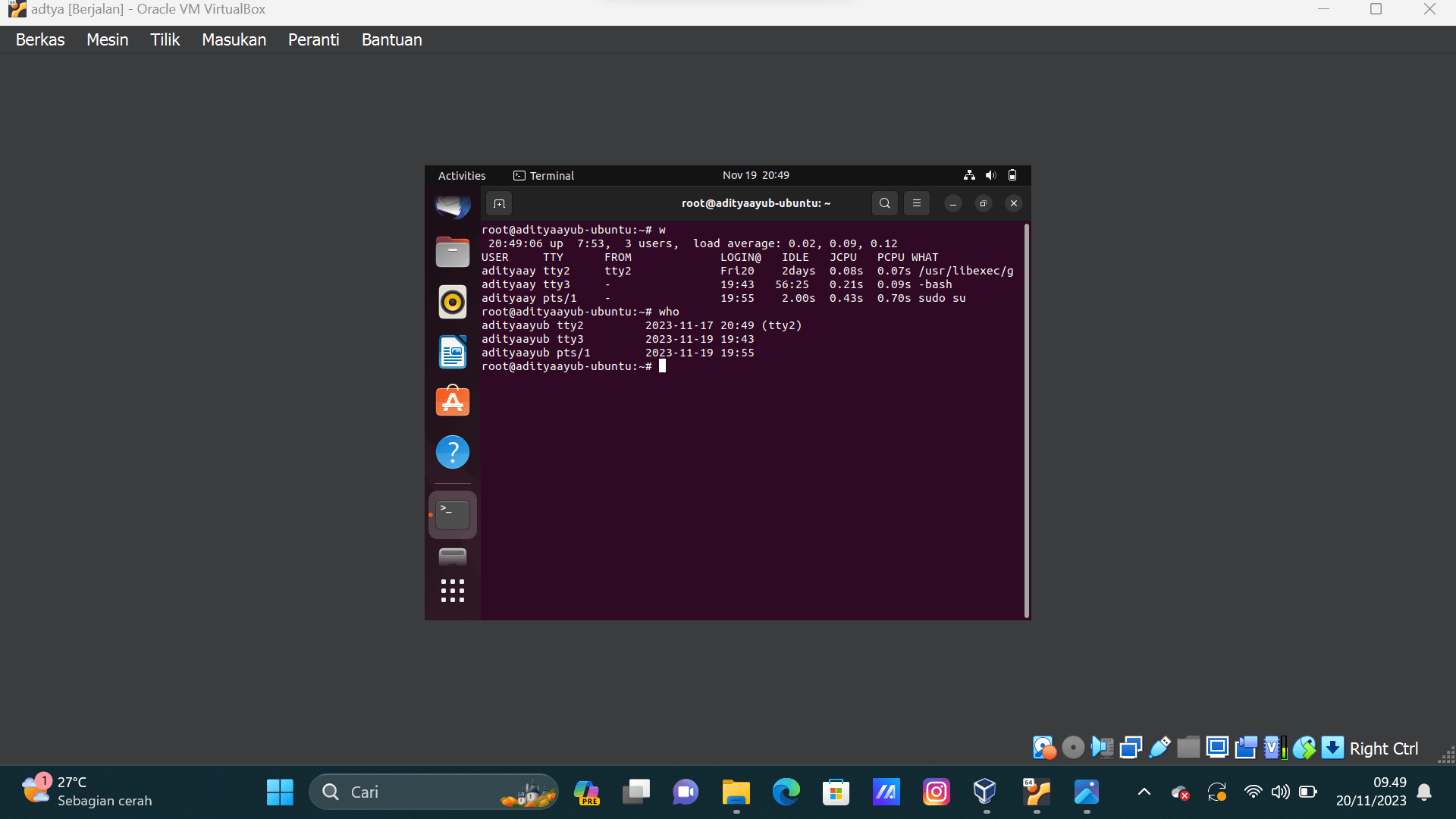
Task: Open Instagram from the taskbar
Action: pyautogui.click(x=936, y=792)
